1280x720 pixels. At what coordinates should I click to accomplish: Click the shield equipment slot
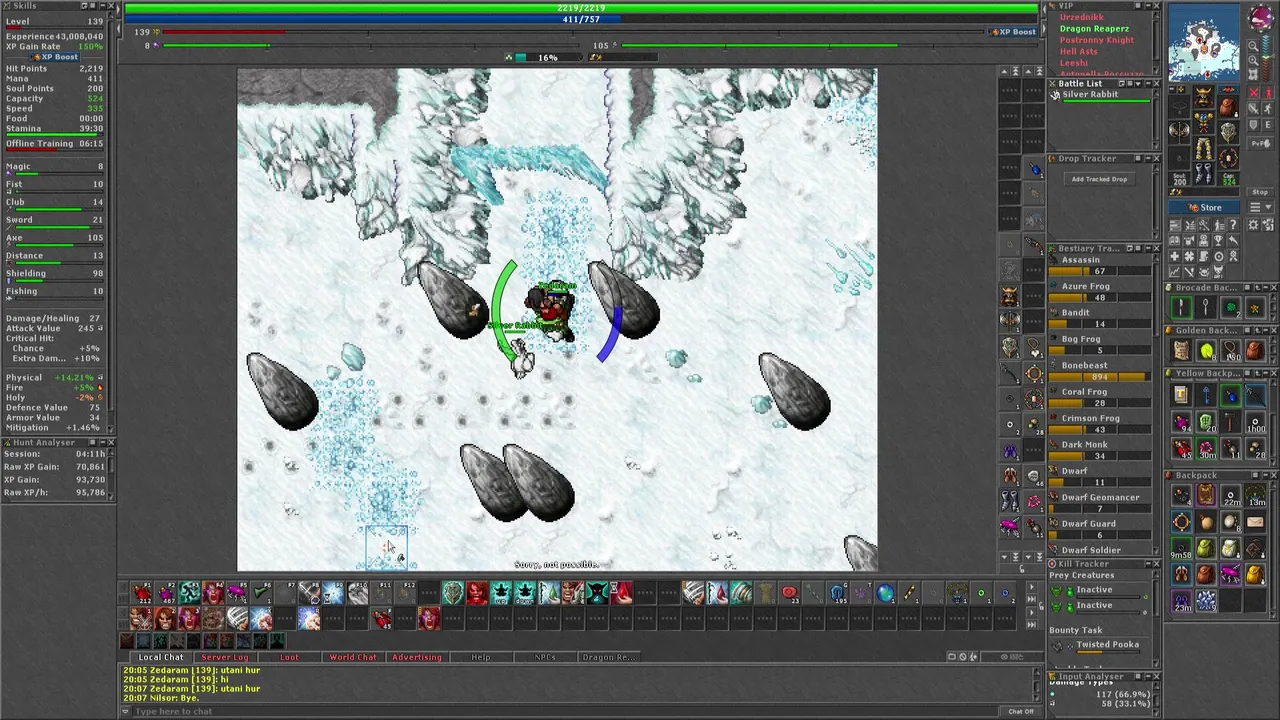pos(1229,132)
